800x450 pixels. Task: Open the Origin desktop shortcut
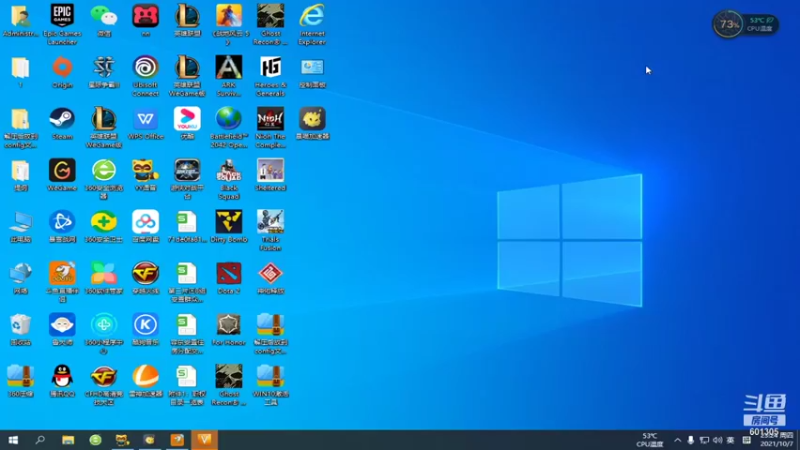click(x=62, y=72)
